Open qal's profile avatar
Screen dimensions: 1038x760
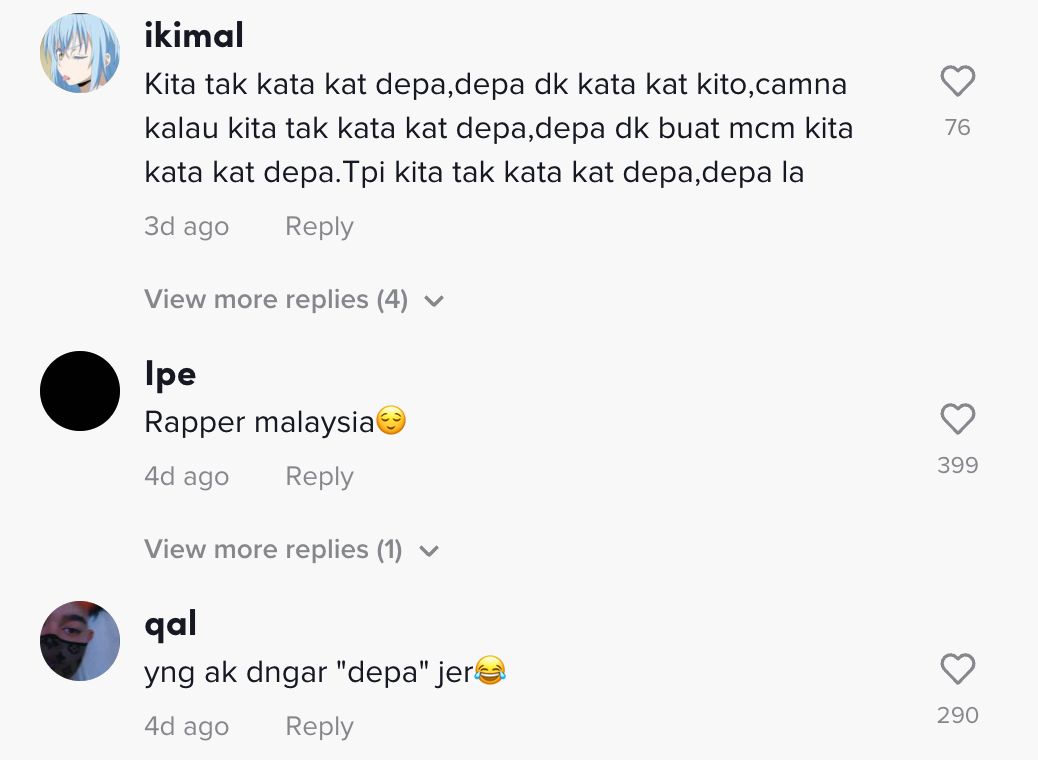[x=80, y=641]
